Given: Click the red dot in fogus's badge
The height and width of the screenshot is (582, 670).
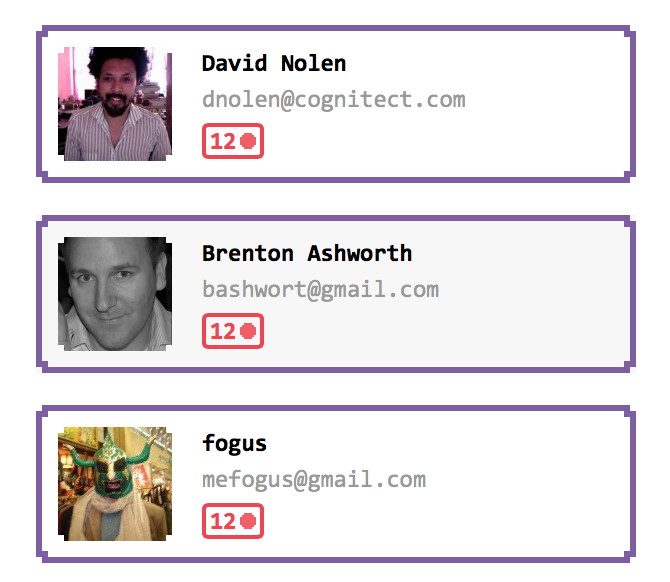Looking at the screenshot, I should click(x=249, y=521).
